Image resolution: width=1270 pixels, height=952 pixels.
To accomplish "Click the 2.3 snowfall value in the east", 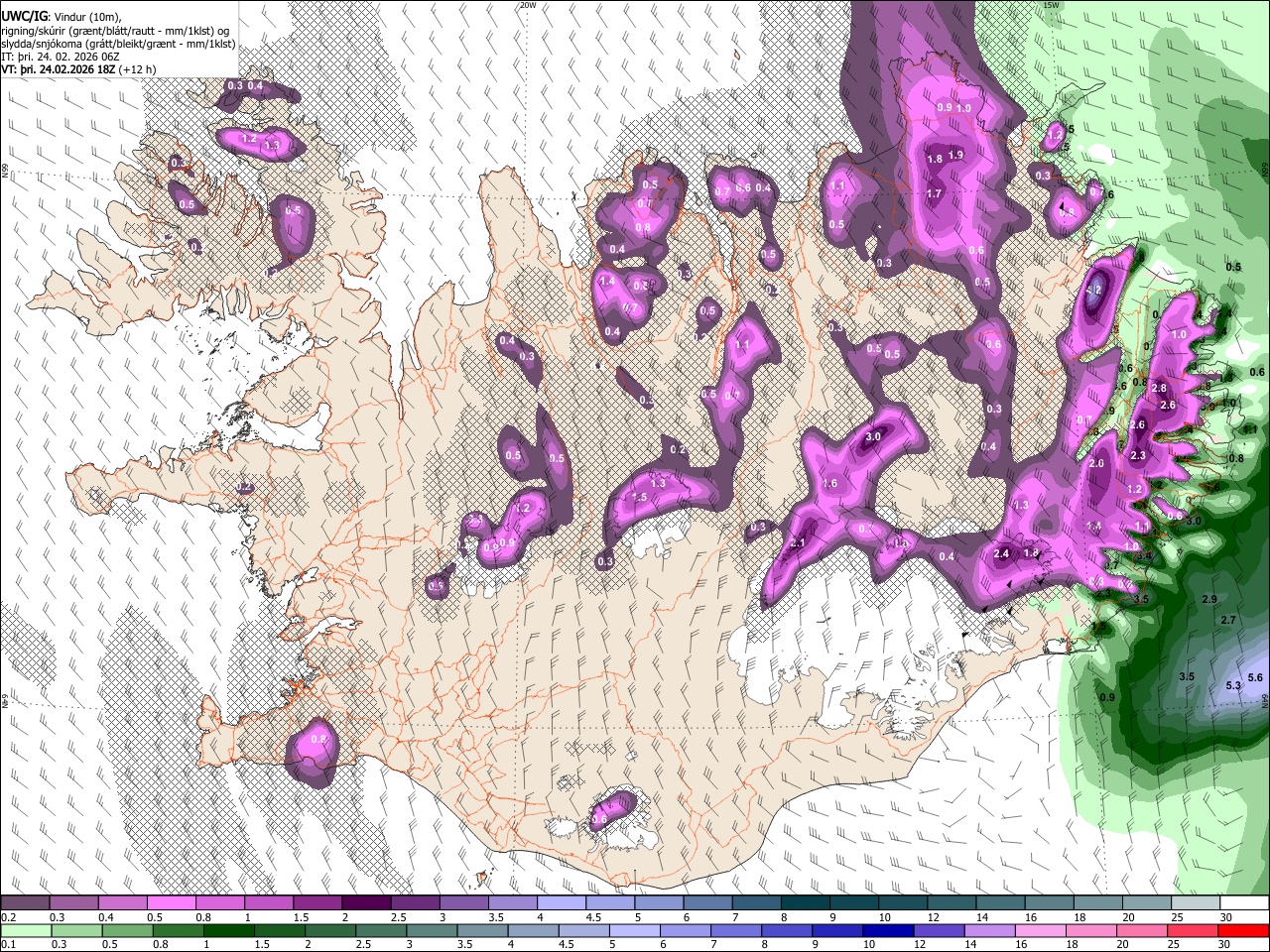I will [1138, 456].
